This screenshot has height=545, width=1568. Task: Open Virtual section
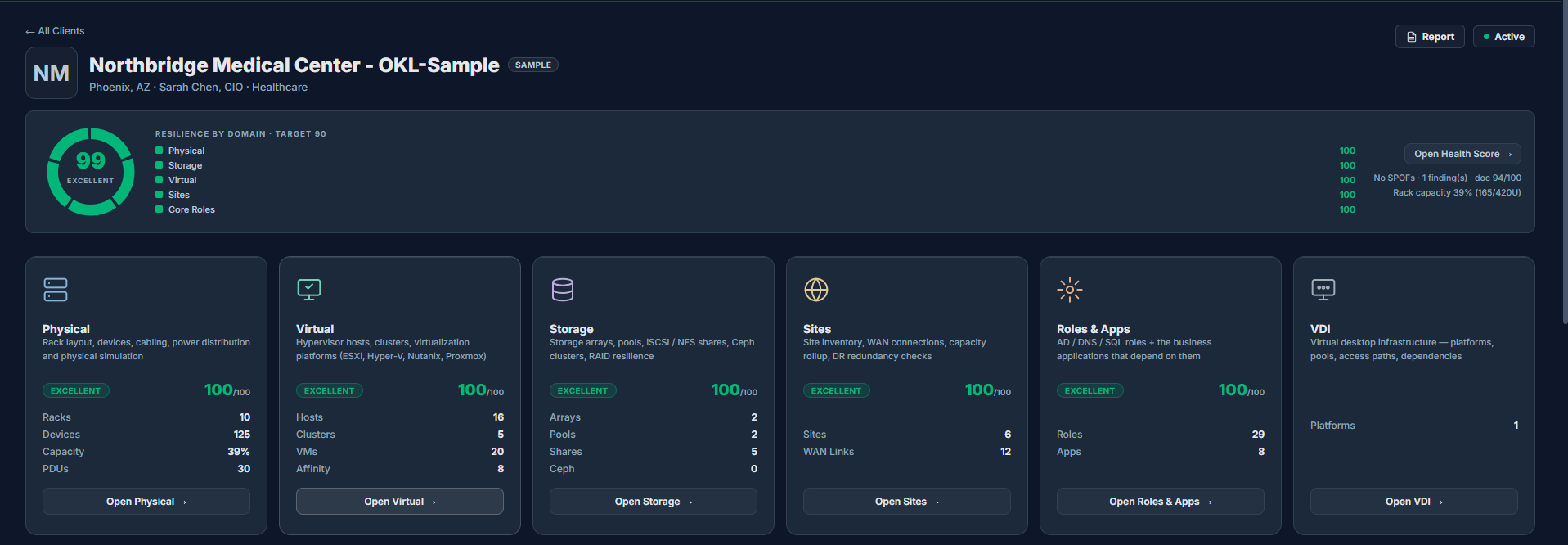(400, 502)
